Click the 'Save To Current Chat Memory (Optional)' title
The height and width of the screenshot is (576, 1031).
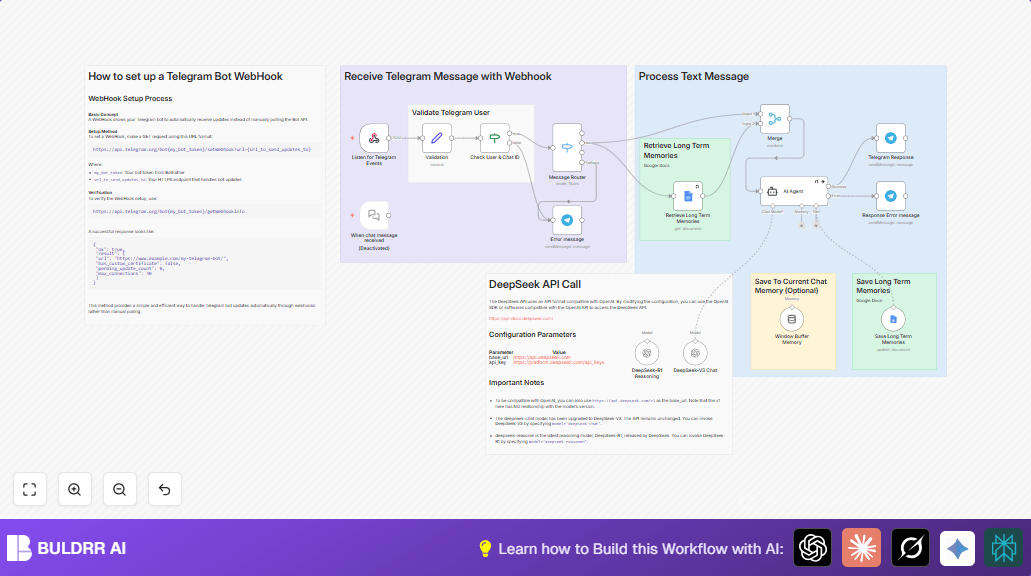coord(791,286)
